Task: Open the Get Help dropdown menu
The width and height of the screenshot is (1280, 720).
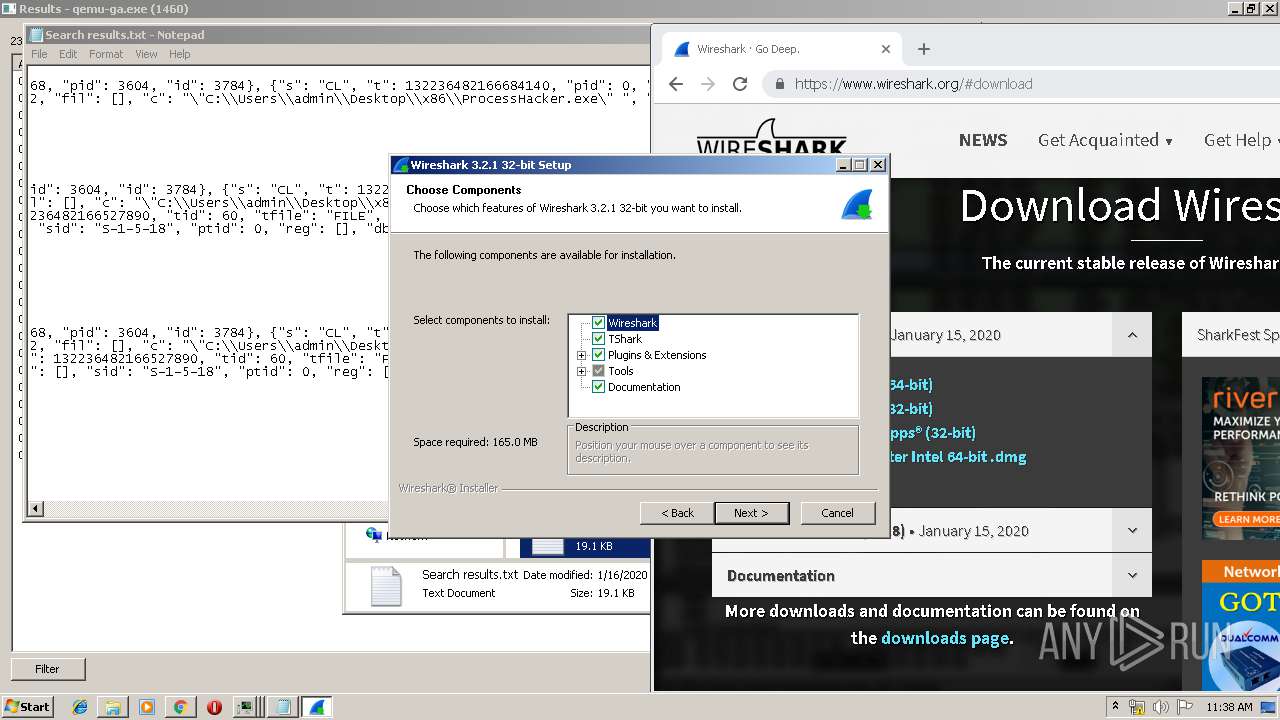Action: (x=1241, y=140)
